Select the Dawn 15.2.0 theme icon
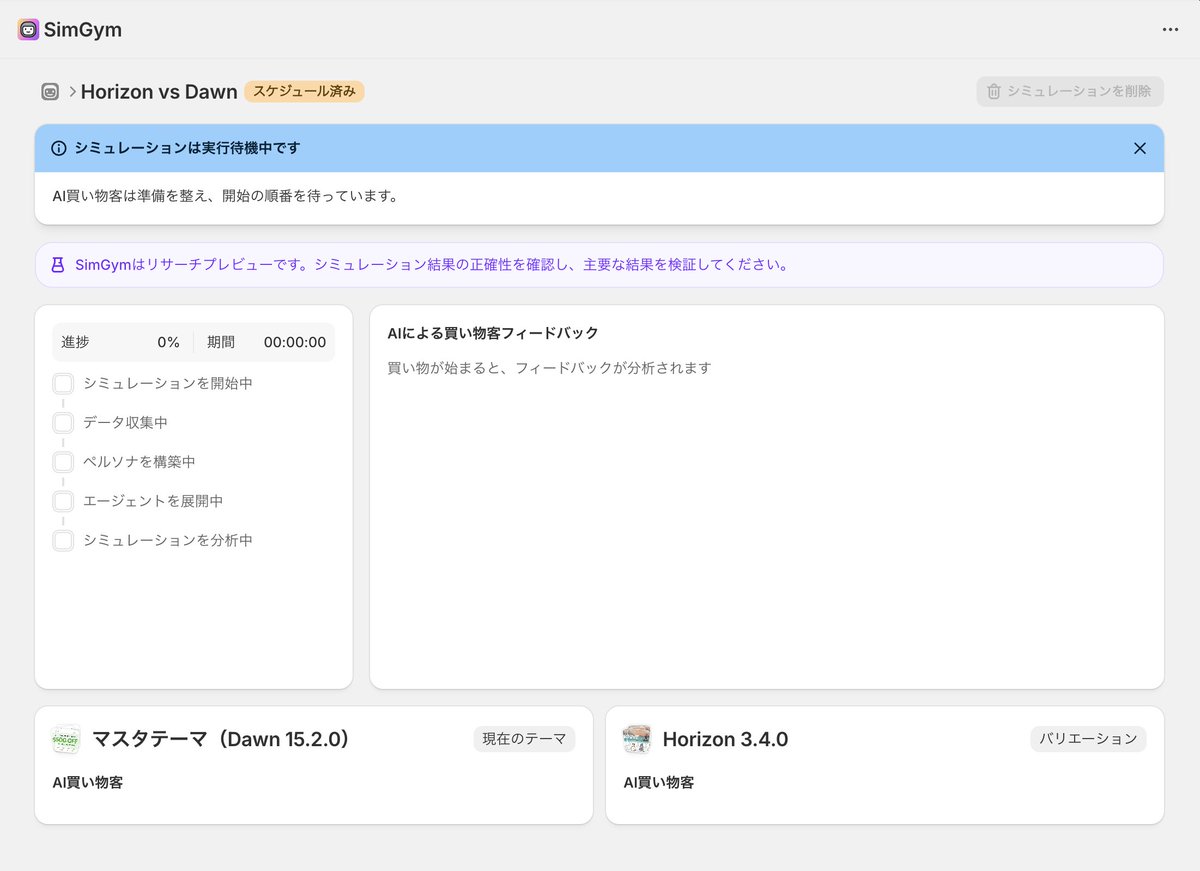The image size is (1200, 871). 66,739
